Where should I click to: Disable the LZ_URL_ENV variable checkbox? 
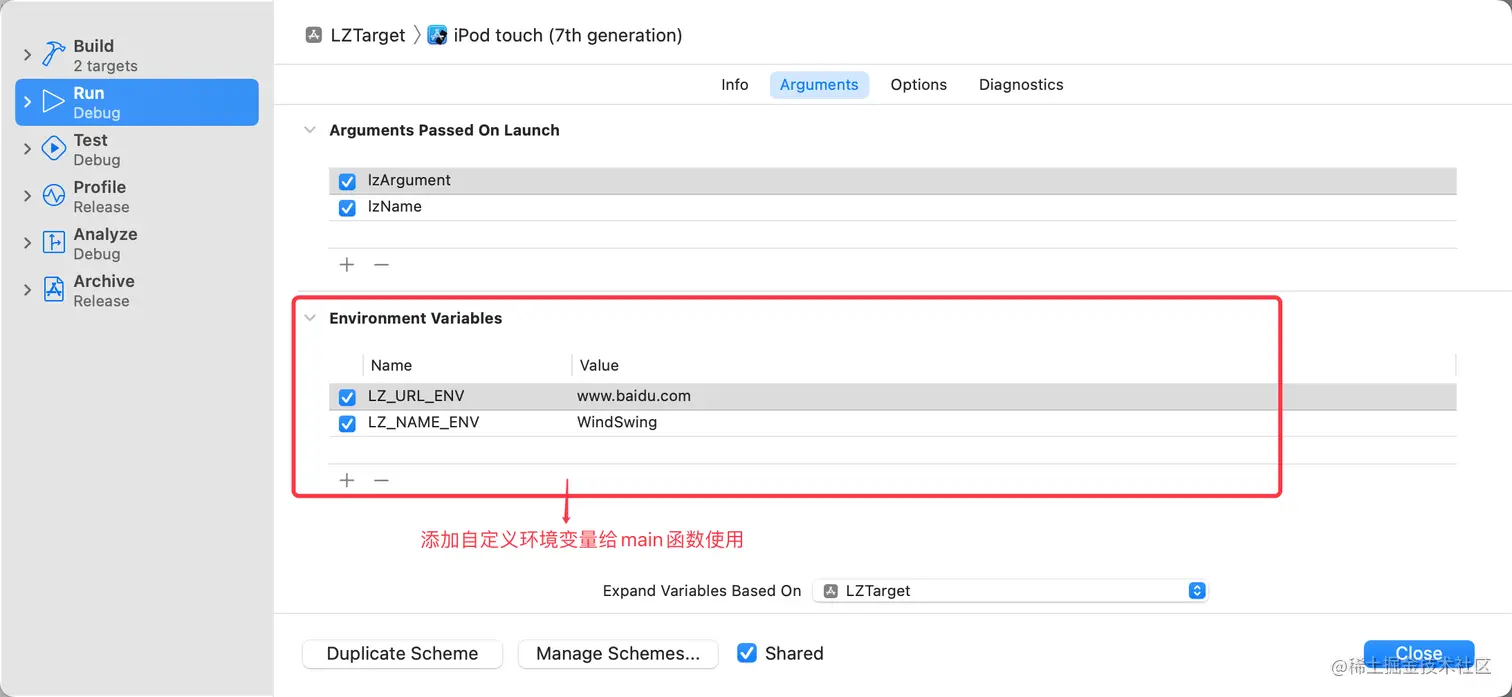point(347,398)
